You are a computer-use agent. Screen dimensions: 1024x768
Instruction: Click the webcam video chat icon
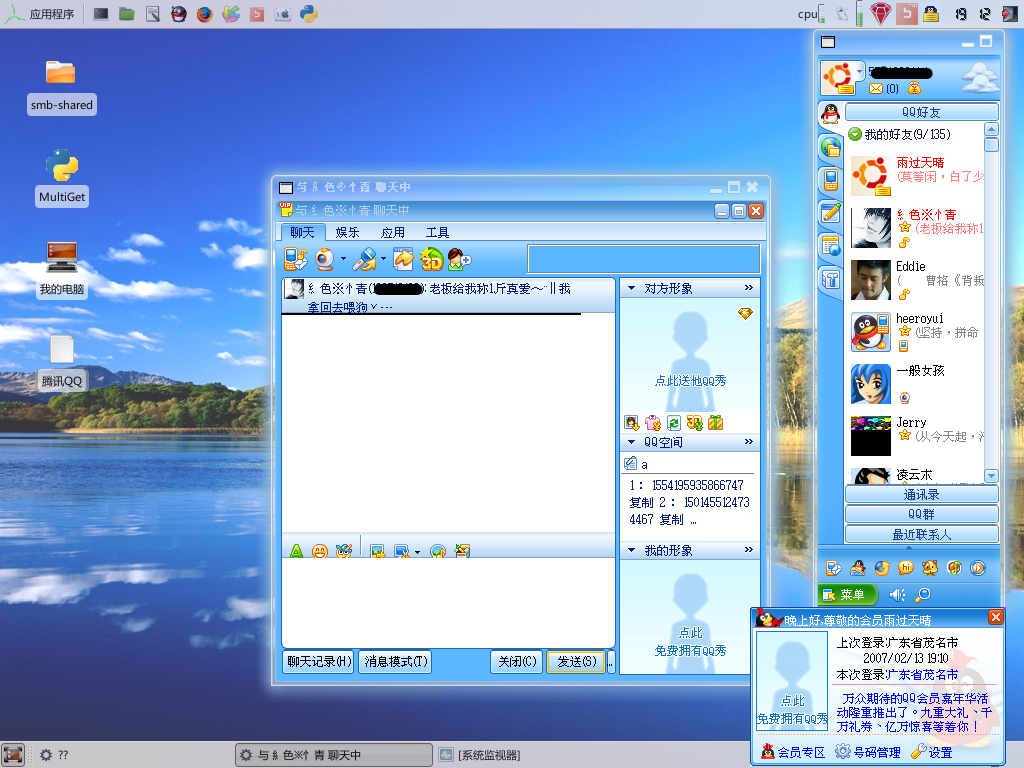[325, 259]
